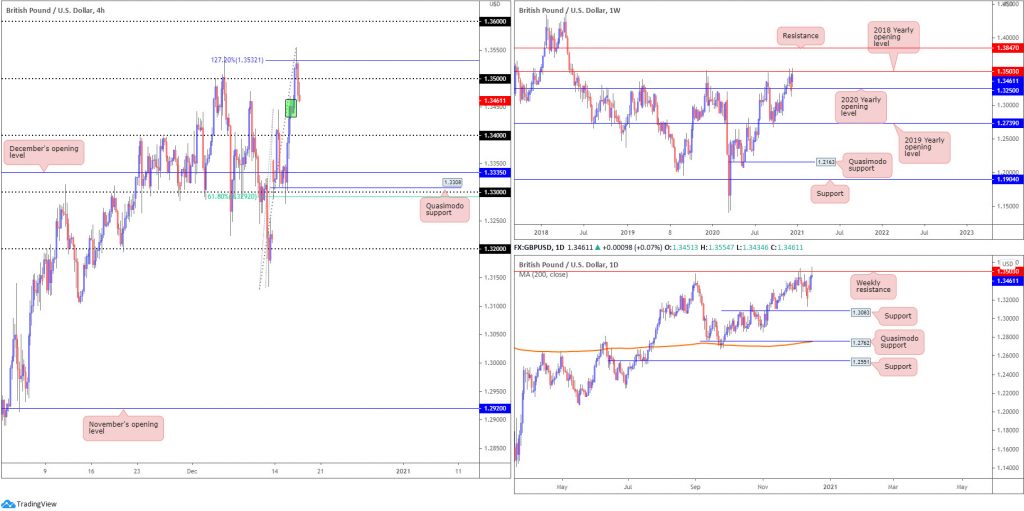The image size is (1024, 511).
Task: Select the MA (200, close) indicator label
Action: [543, 274]
